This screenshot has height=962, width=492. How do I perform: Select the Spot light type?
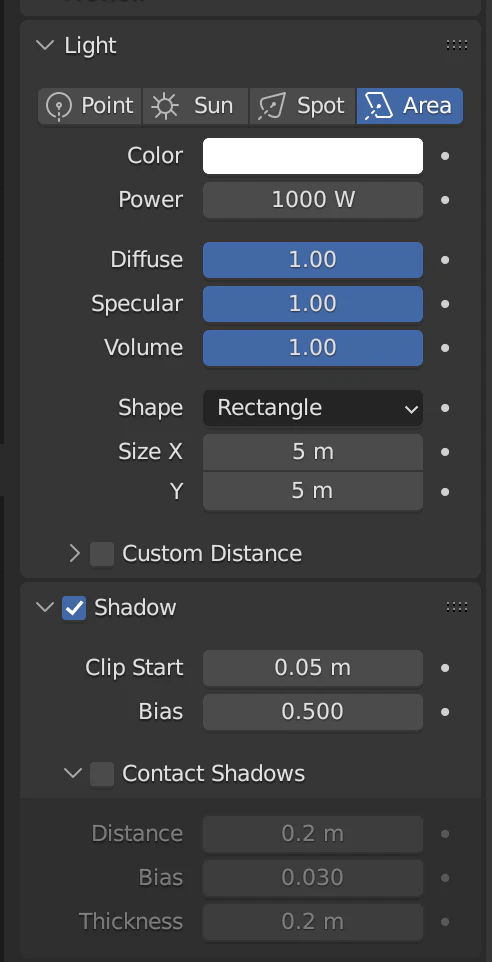[x=302, y=106]
